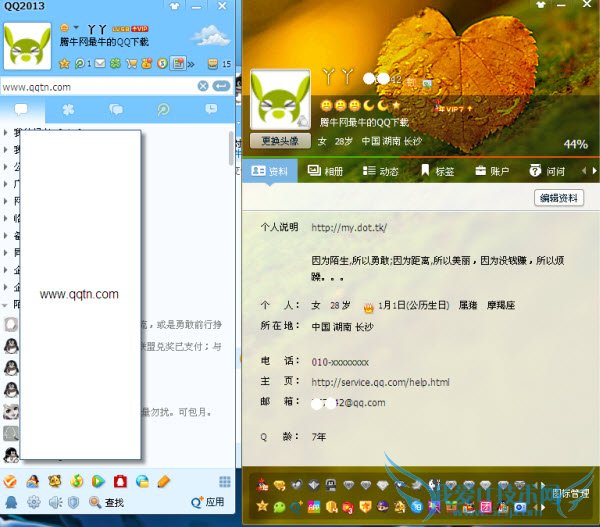This screenshot has height=527, width=600.
Task: Click the 图标管理 icon management link
Action: click(570, 494)
